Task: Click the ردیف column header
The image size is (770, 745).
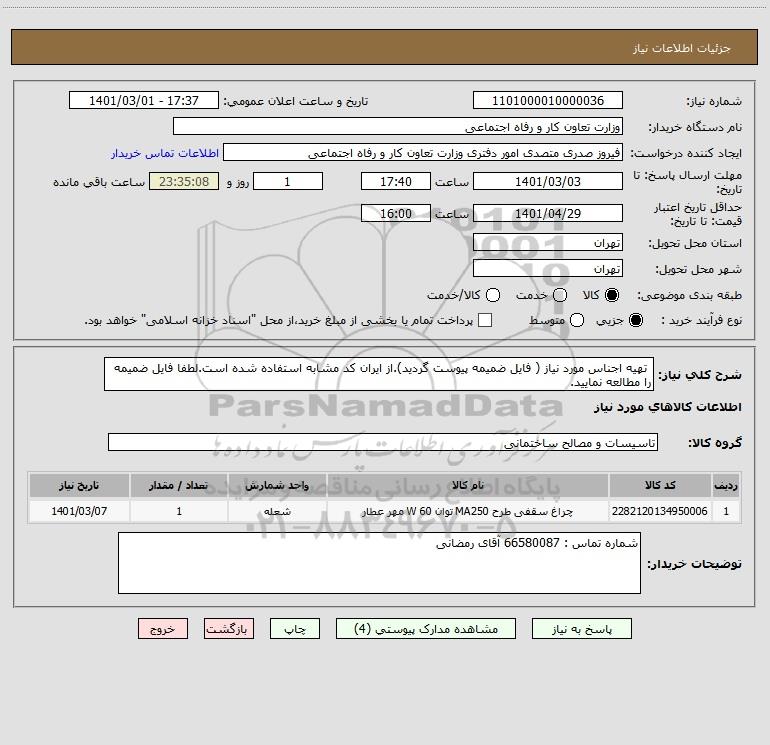Action: point(726,485)
